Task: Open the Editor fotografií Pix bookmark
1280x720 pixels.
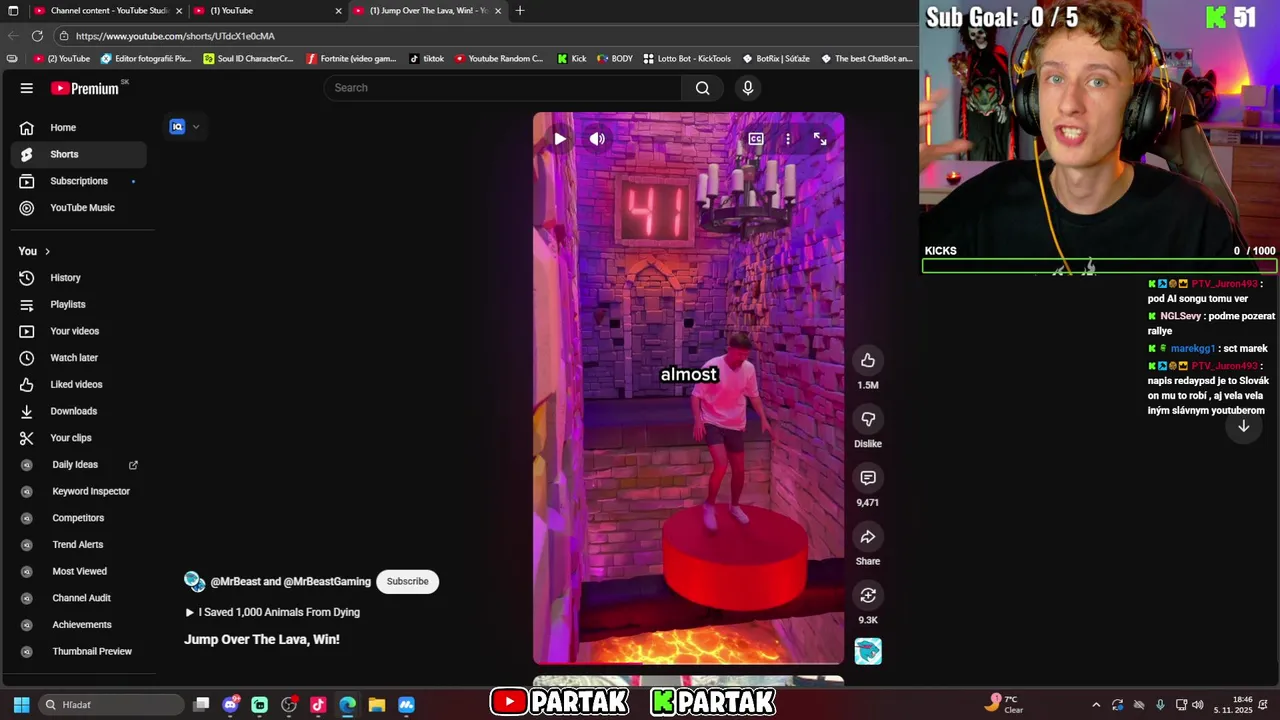Action: click(x=146, y=59)
